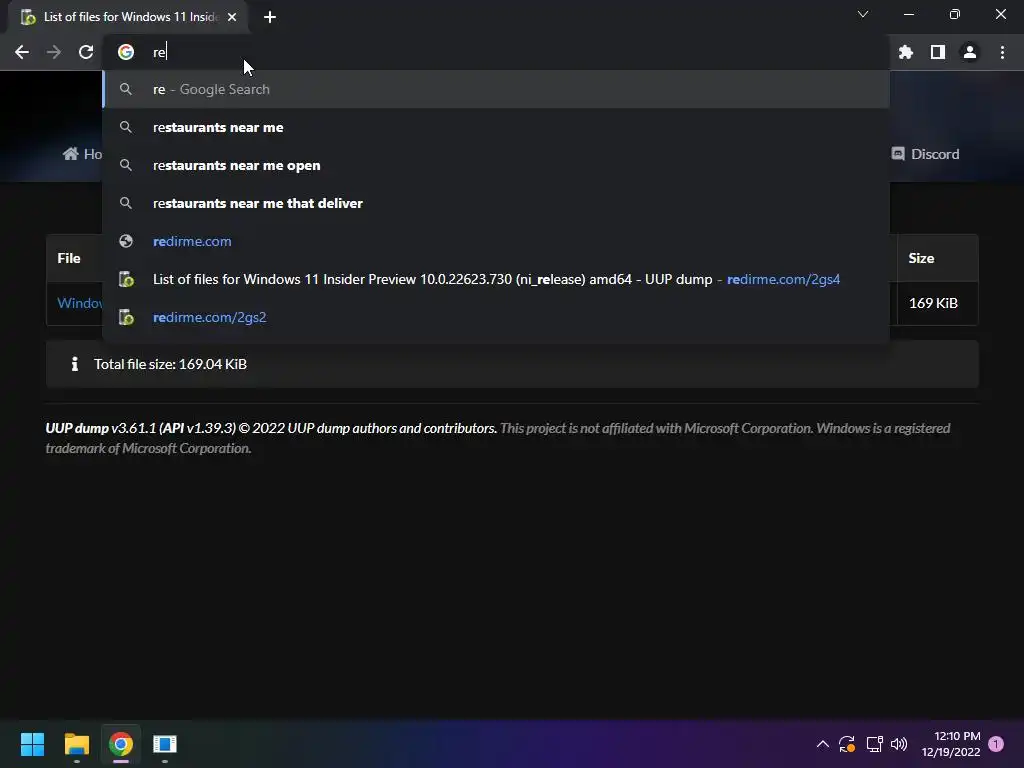Click the globe icon beside redirme.com
Viewport: 1024px width, 768px height.
tap(126, 241)
